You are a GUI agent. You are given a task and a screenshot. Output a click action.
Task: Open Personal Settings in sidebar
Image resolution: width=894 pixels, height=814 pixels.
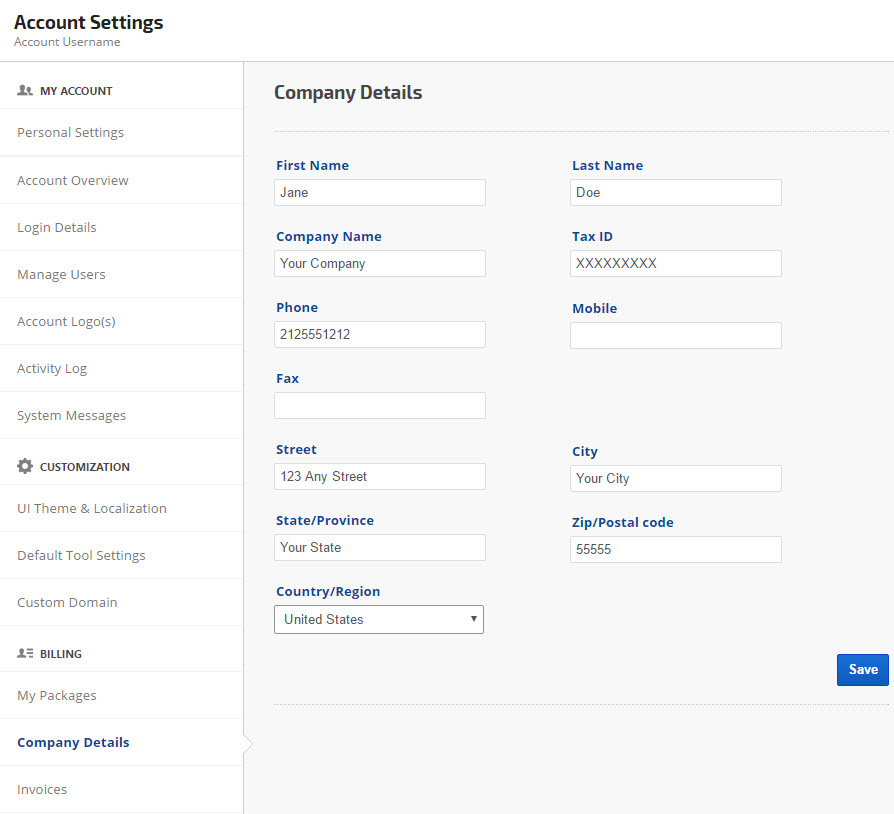[70, 132]
